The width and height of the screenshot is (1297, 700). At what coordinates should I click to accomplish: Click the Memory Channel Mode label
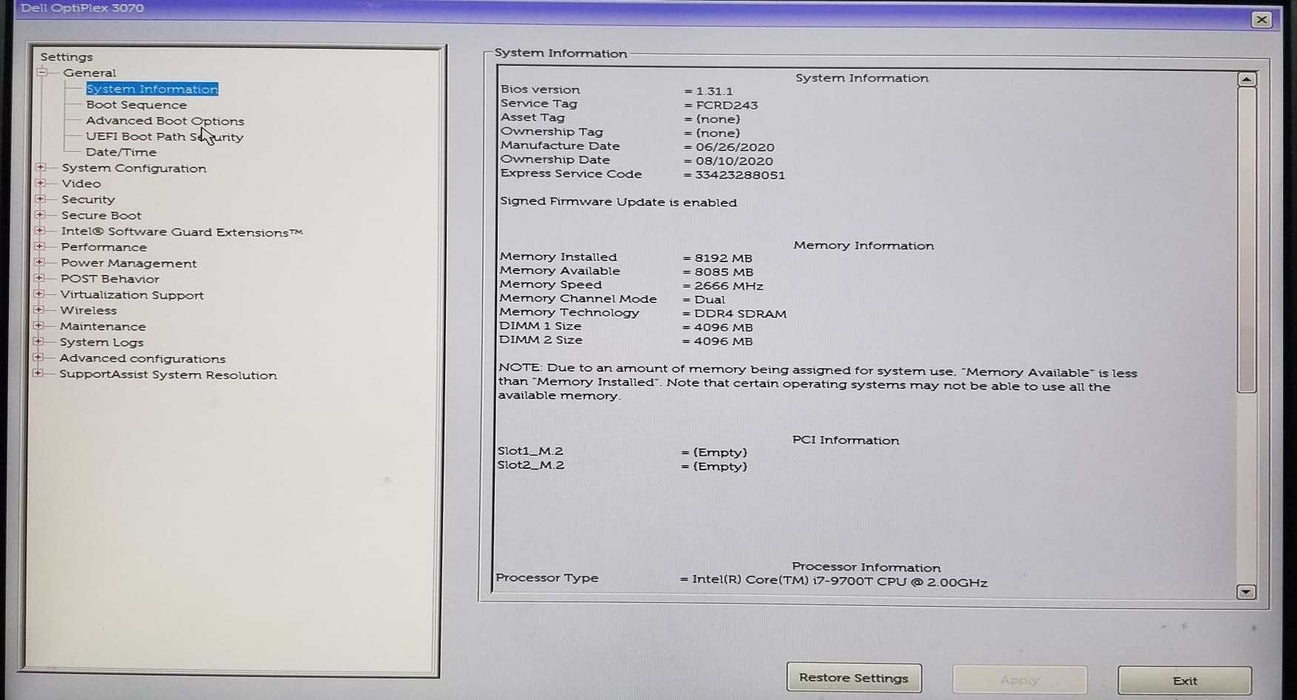coord(578,299)
